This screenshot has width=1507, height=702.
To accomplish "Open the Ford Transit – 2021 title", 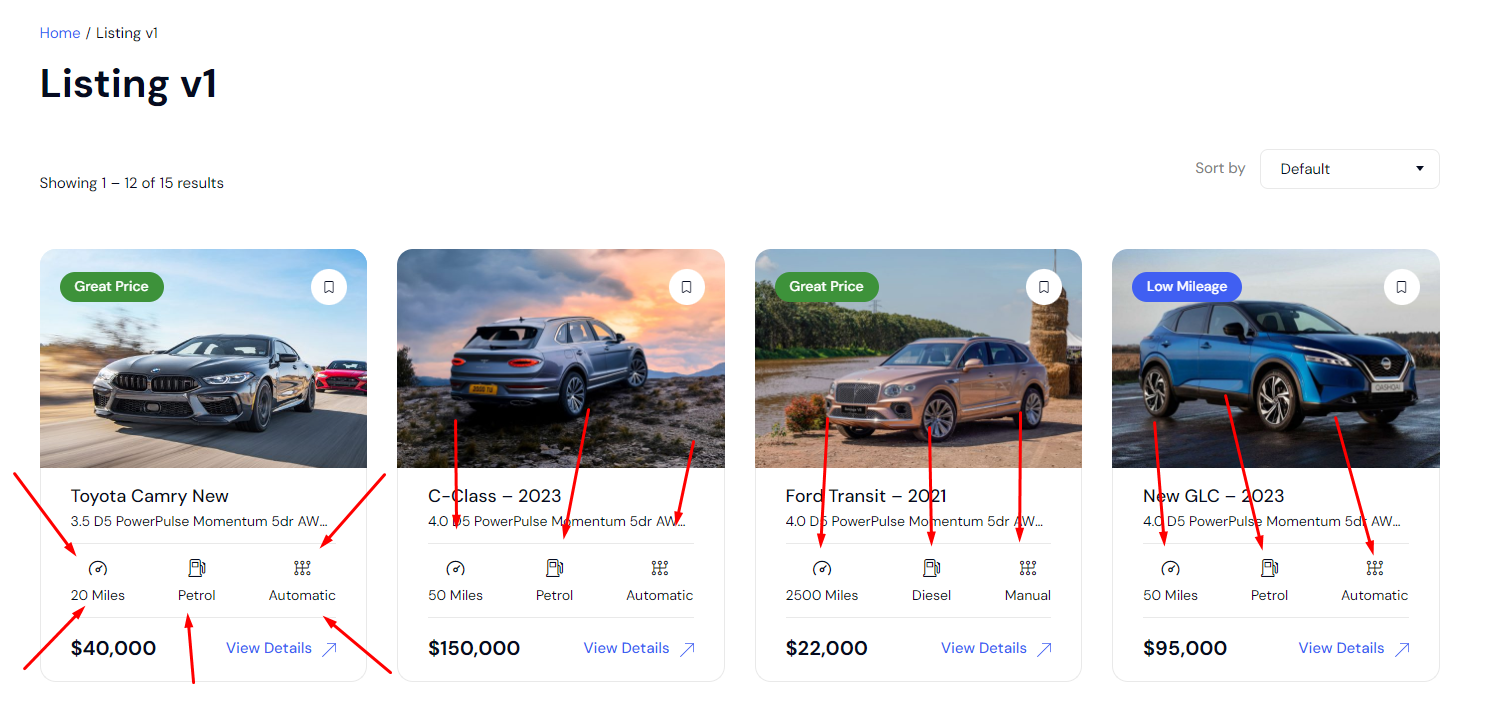I will [866, 496].
